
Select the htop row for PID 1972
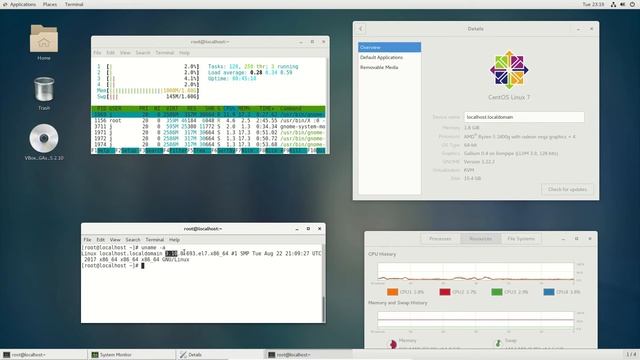[208, 138]
